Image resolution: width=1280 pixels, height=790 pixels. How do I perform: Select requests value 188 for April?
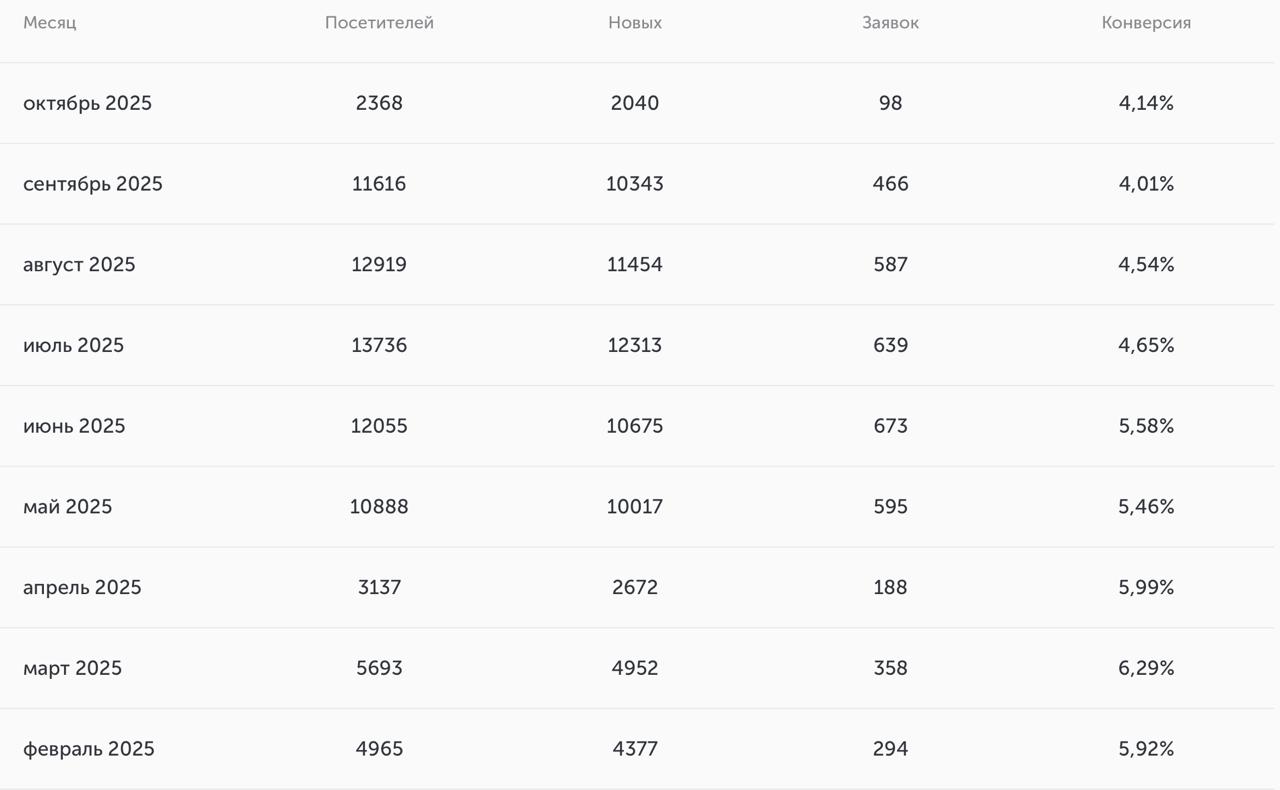coord(890,588)
